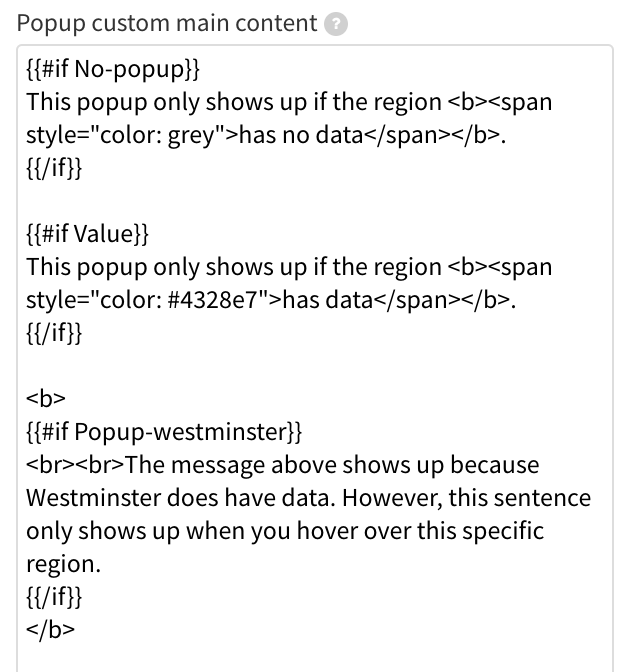Click the second '{{/if}}' after 'has data'
Screen dimensions: 628x672
pyautogui.click(x=54, y=333)
